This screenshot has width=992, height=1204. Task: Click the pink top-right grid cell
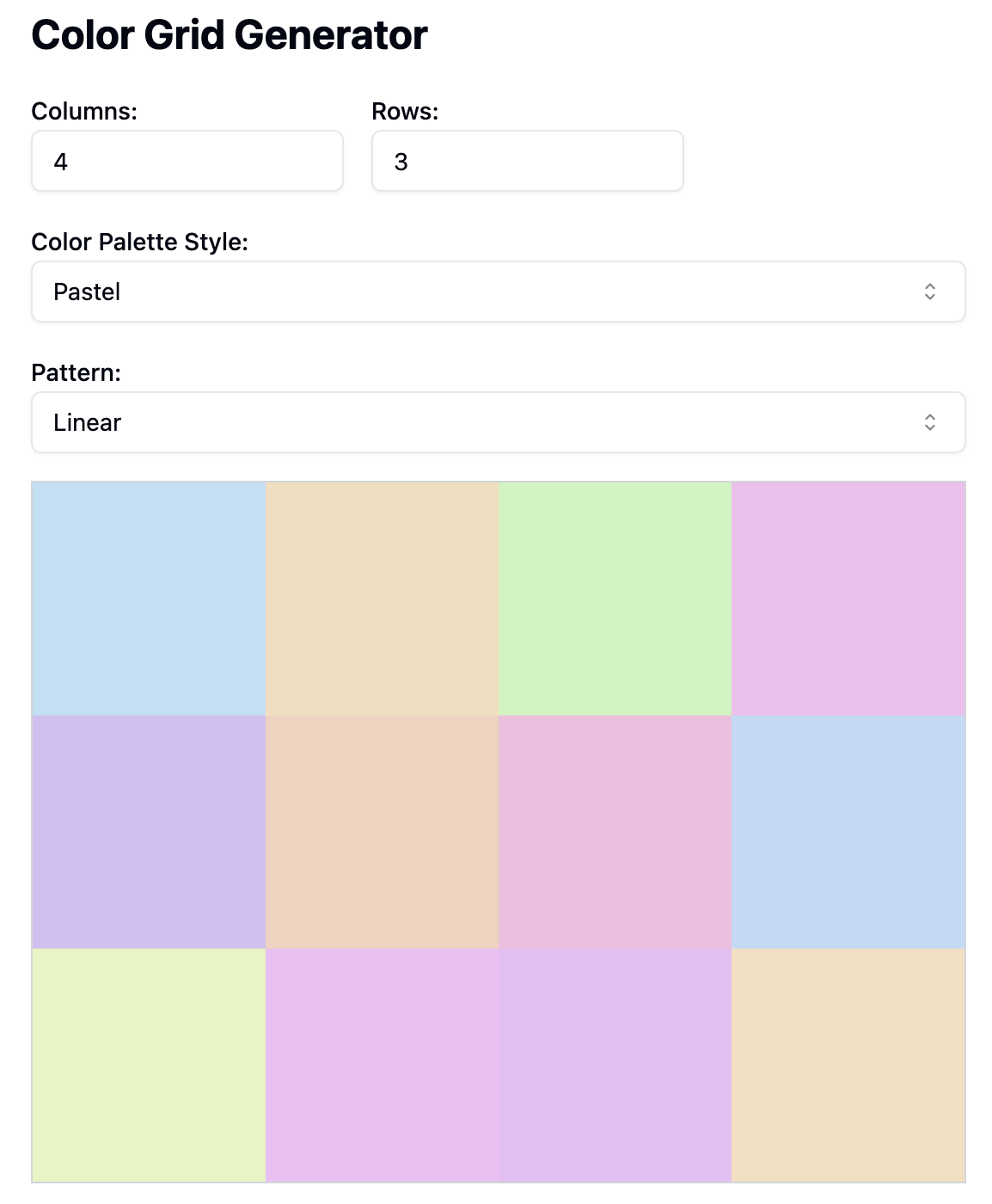848,599
